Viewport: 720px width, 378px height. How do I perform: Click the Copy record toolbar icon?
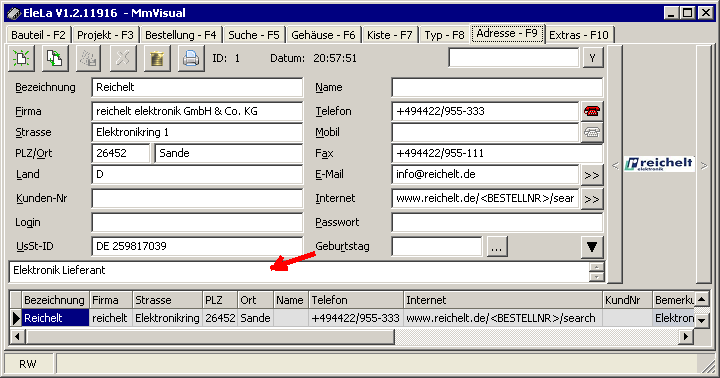click(x=55, y=58)
